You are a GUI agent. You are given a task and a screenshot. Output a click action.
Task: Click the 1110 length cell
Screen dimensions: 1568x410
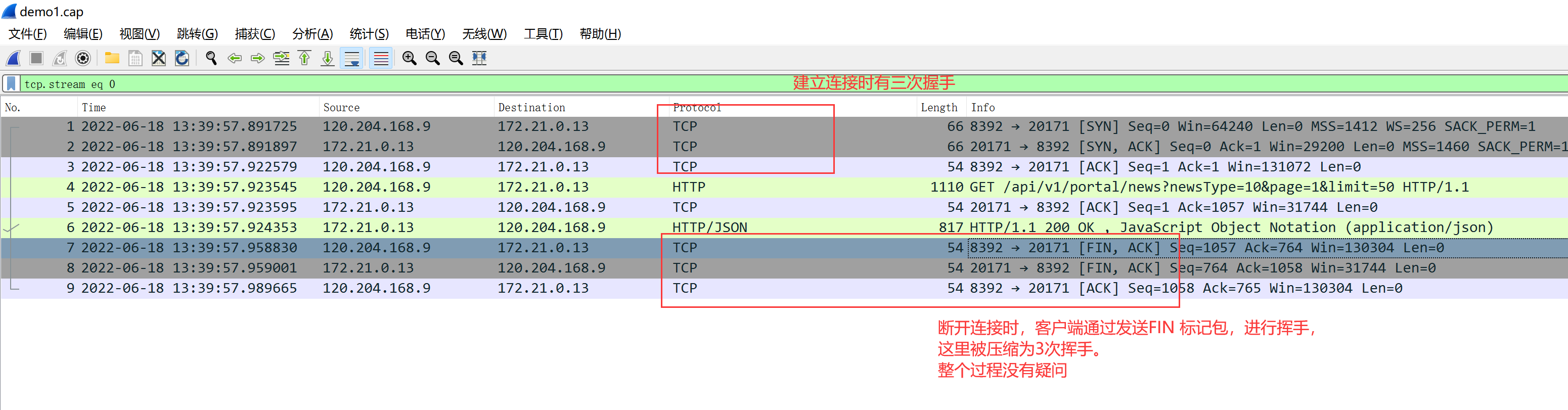pos(947,187)
